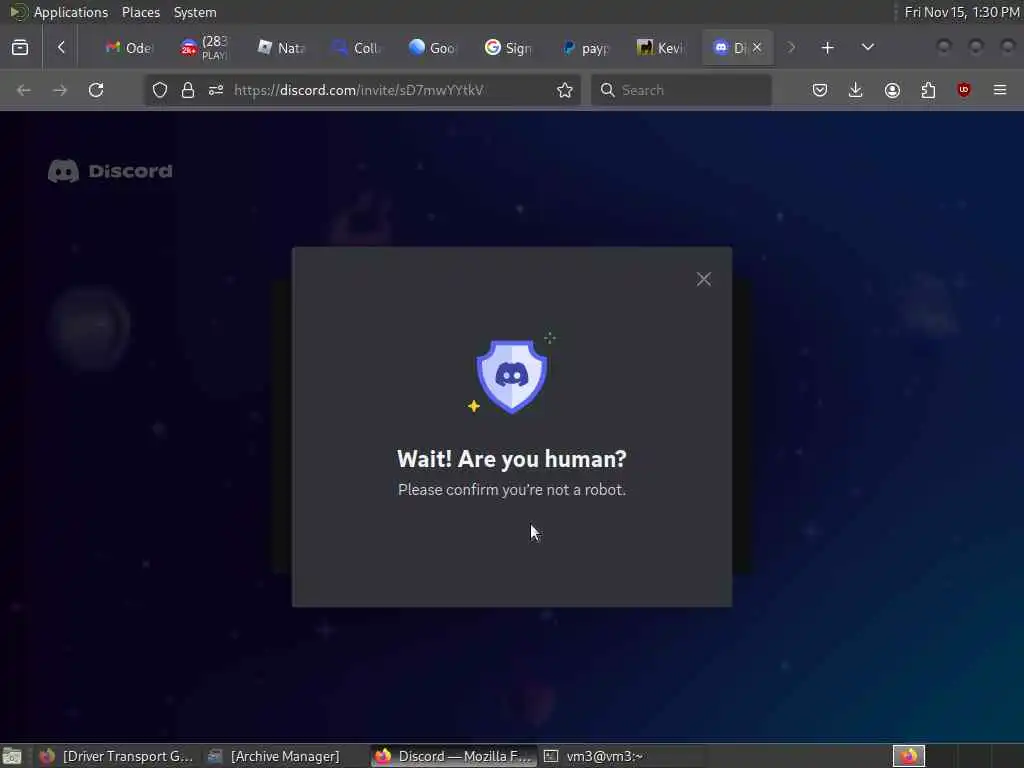1024x768 pixels.
Task: Switch to the 'Goo' tab
Action: 432,48
